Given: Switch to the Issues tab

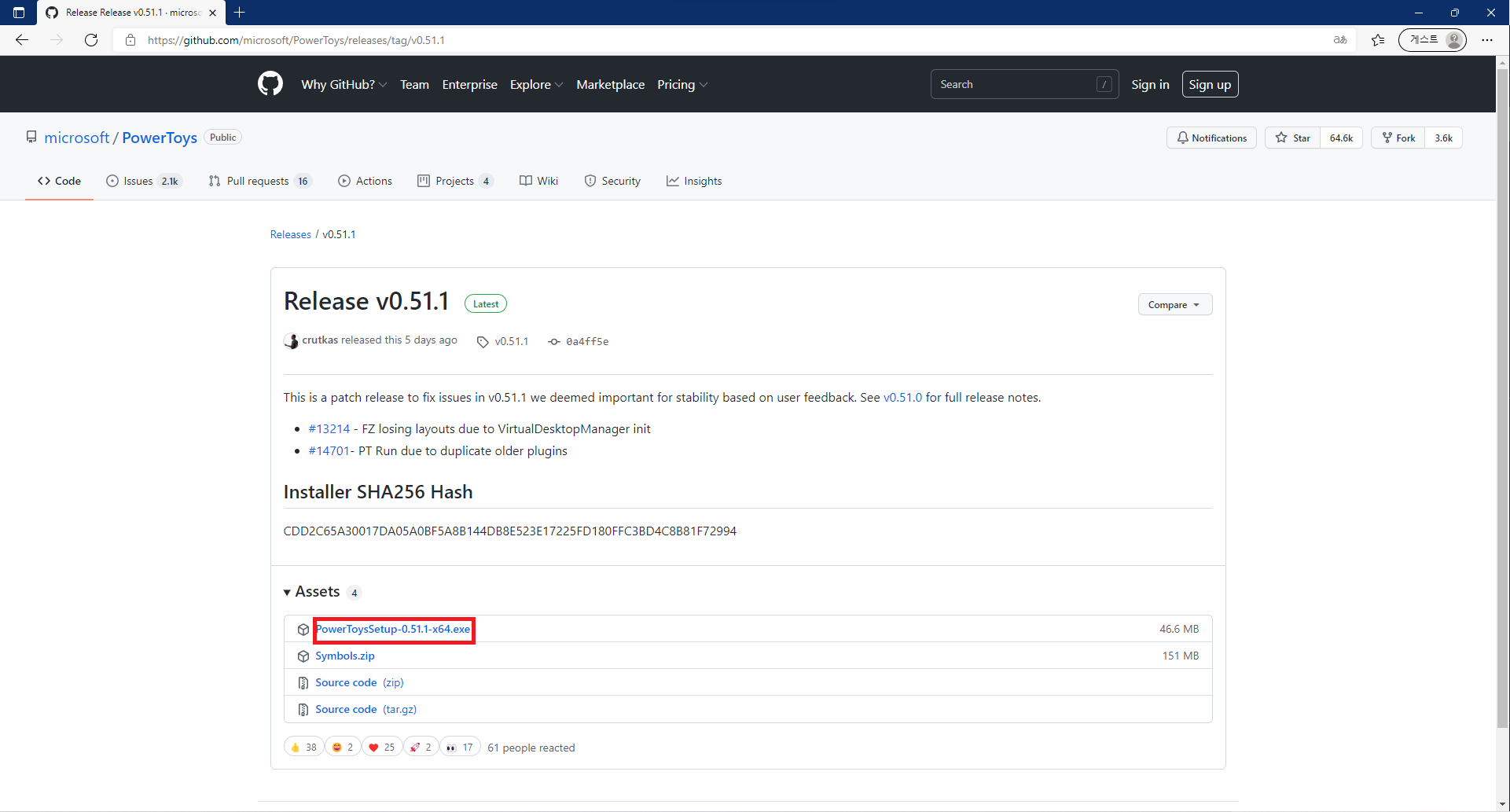Looking at the screenshot, I should [144, 181].
